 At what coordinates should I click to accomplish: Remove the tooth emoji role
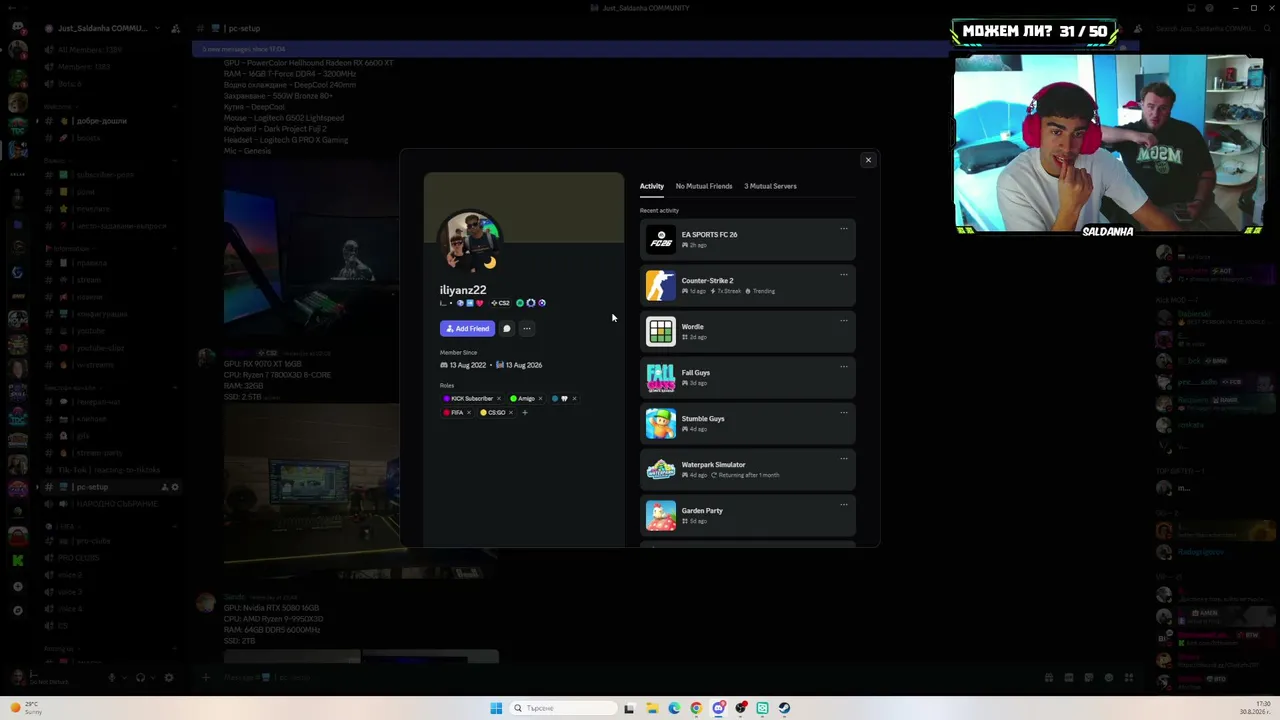(x=574, y=399)
